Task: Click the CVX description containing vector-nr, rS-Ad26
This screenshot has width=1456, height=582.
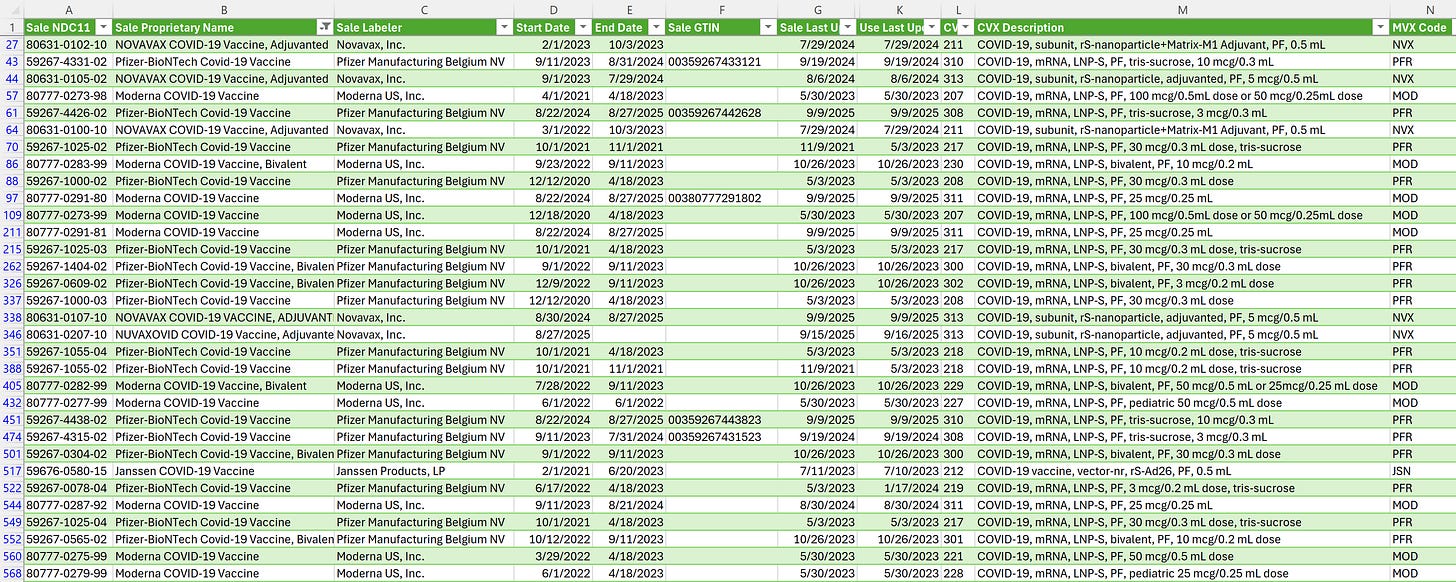Action: pos(1182,471)
